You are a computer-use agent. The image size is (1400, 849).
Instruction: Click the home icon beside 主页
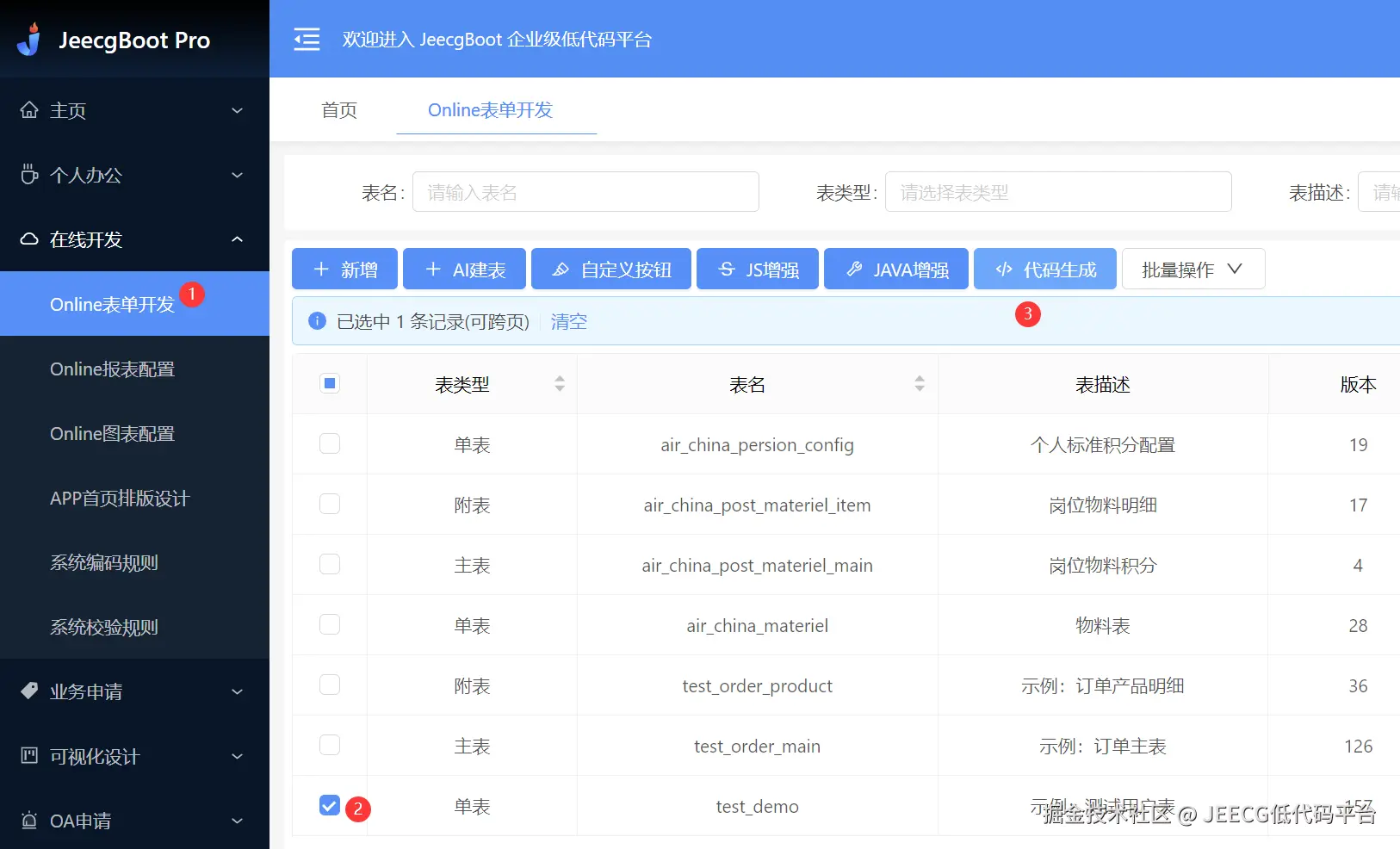29,110
